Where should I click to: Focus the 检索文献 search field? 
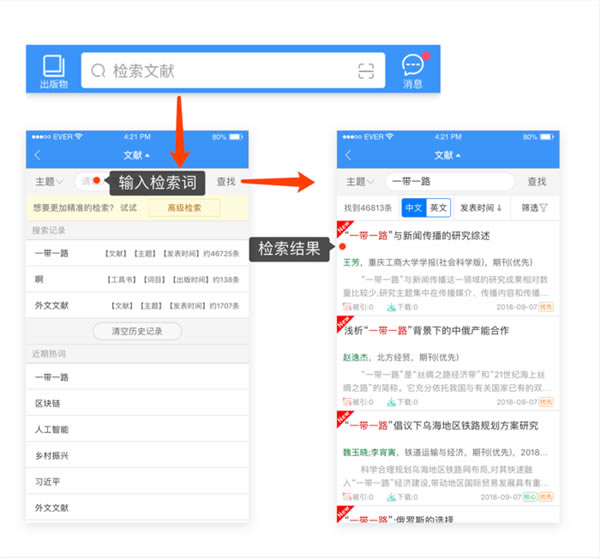(233, 71)
